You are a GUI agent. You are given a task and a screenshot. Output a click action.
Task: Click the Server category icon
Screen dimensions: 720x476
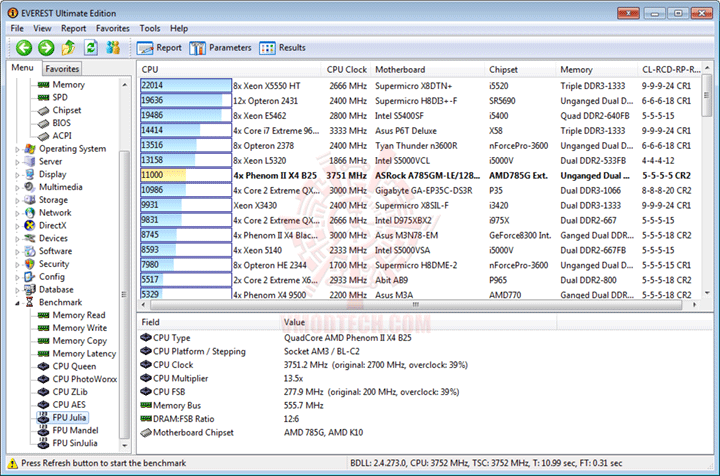click(30, 162)
